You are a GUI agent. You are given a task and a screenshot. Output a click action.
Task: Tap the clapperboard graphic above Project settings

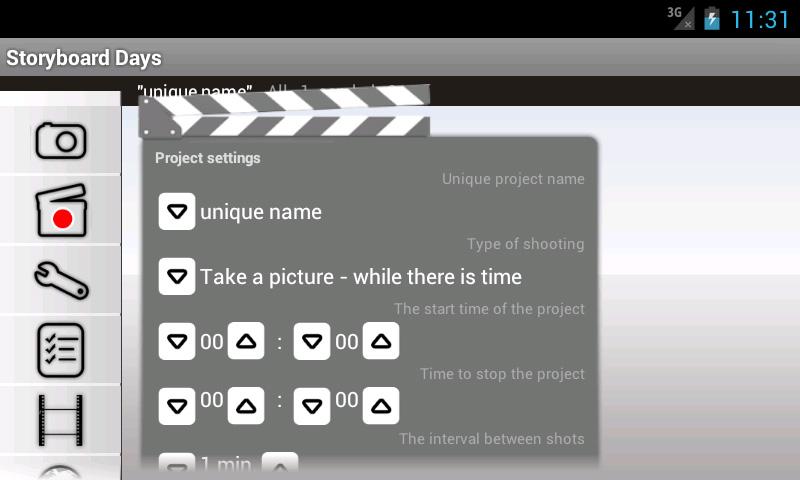284,111
